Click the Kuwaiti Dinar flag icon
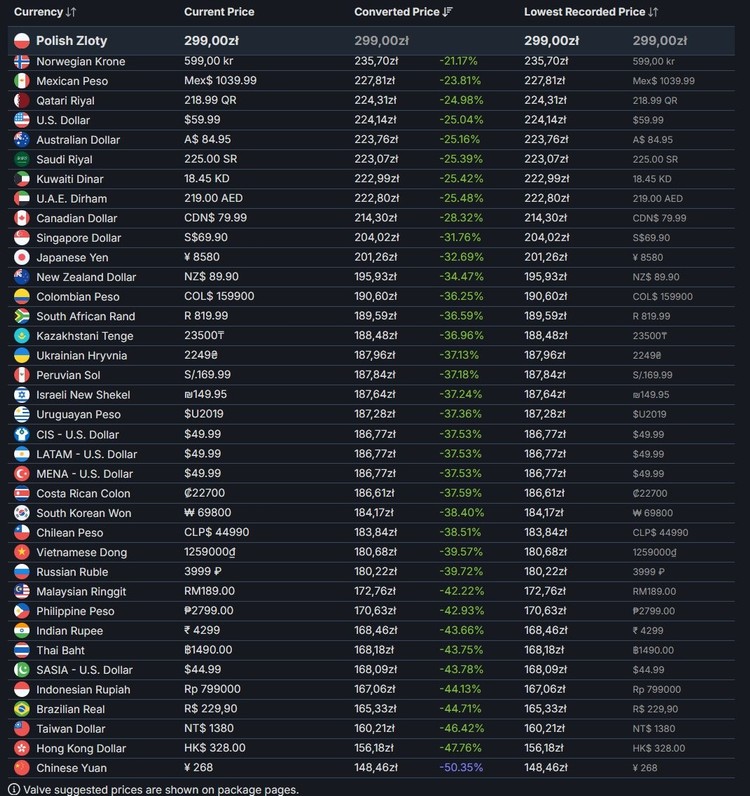 click(x=22, y=179)
